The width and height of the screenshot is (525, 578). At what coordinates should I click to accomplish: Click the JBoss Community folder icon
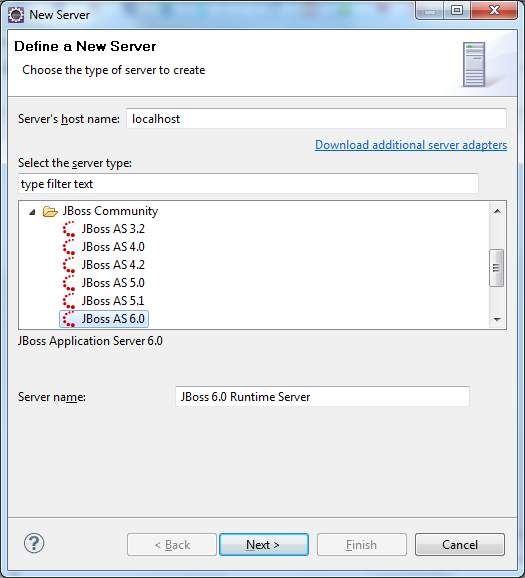click(x=50, y=211)
